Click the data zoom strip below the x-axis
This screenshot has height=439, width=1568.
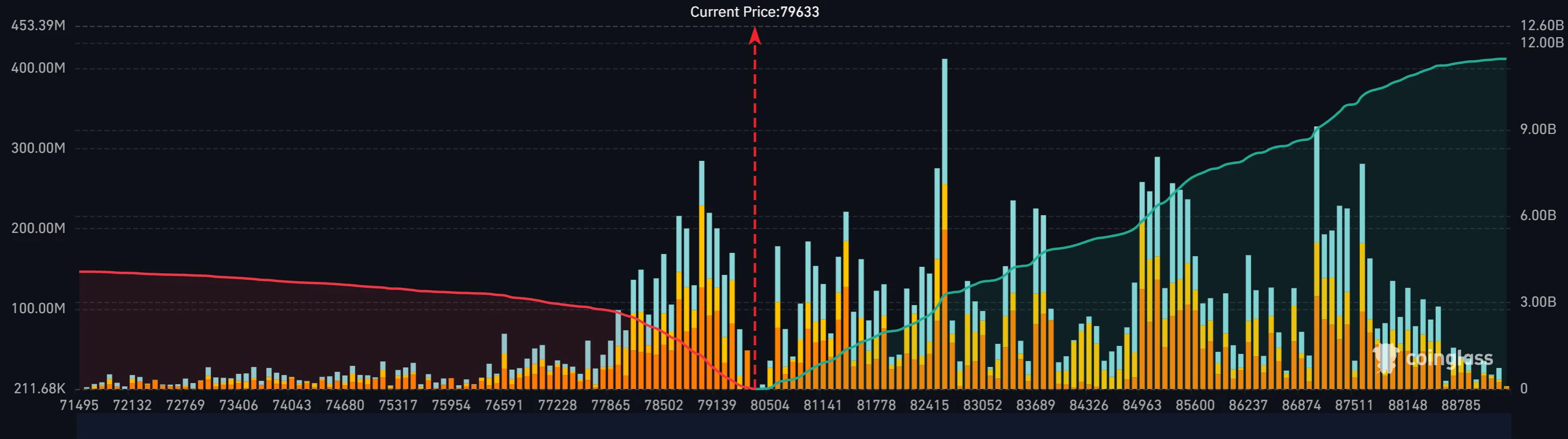coord(794,426)
